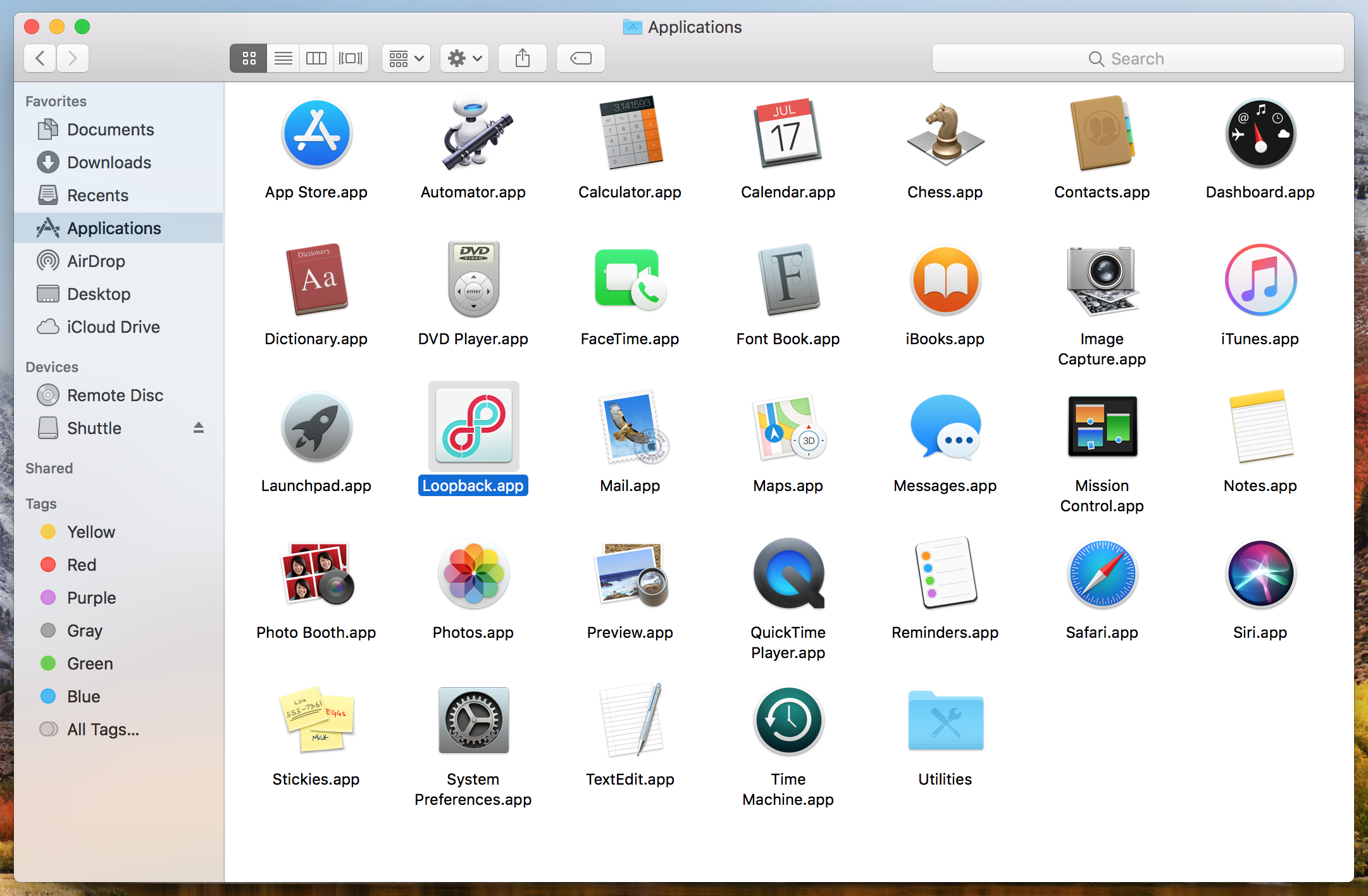Show All Tags in sidebar

point(119,729)
